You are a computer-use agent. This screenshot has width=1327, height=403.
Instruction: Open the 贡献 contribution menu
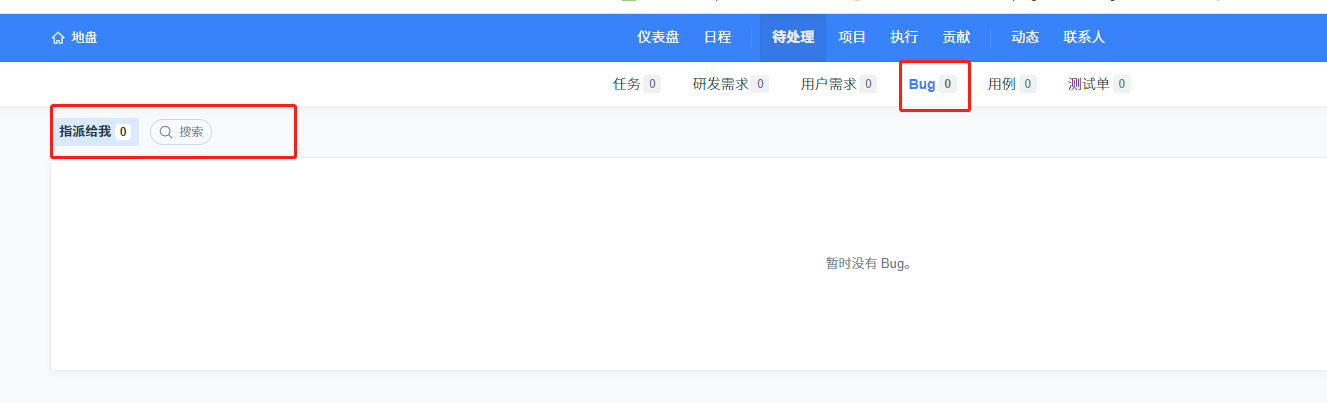tap(956, 38)
